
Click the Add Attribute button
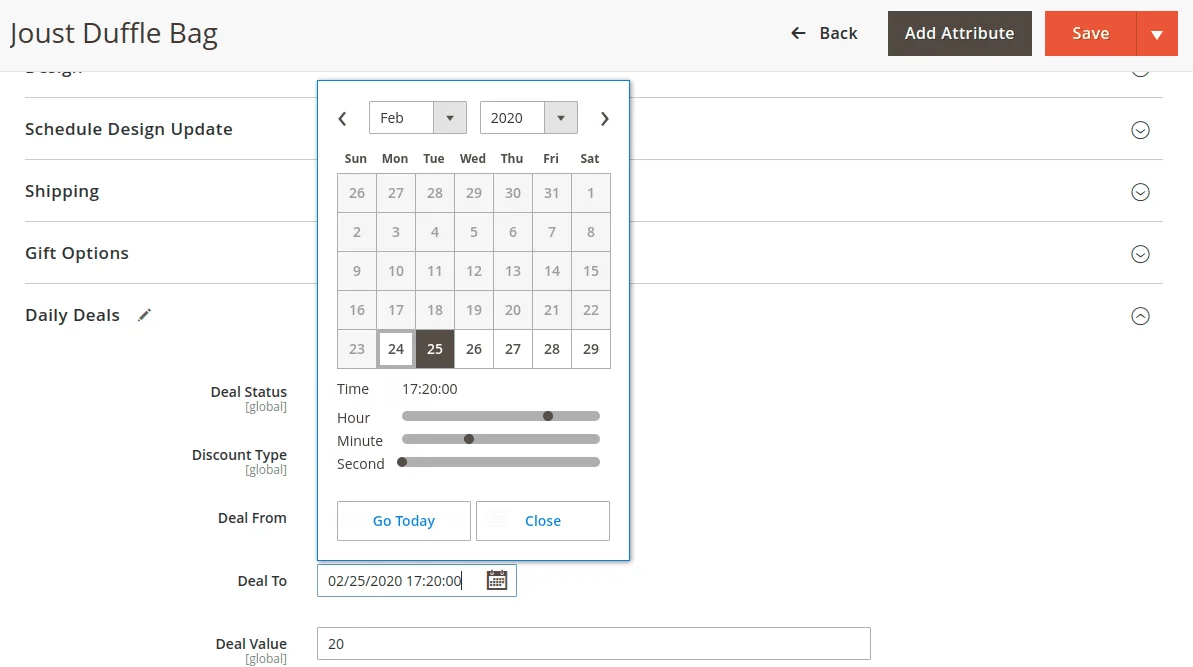point(959,33)
